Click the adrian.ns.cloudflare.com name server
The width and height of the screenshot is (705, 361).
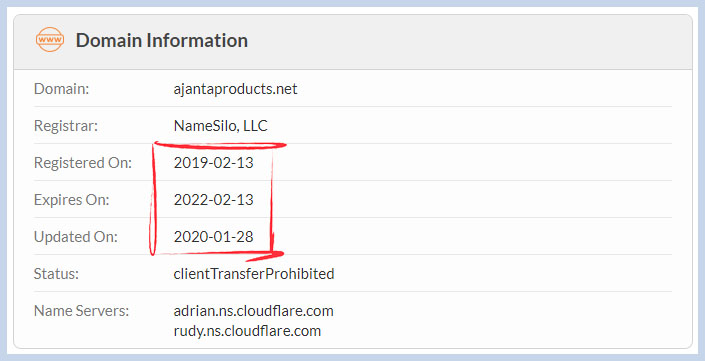254,311
